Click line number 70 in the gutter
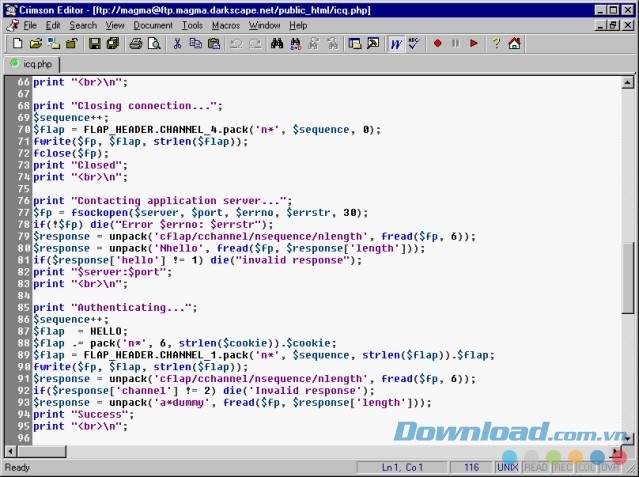The image size is (639, 477). pos(23,130)
